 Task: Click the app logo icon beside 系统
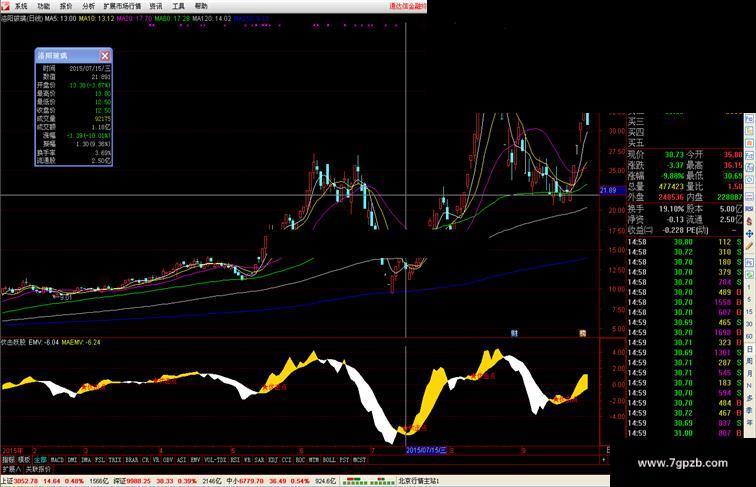(x=4, y=6)
